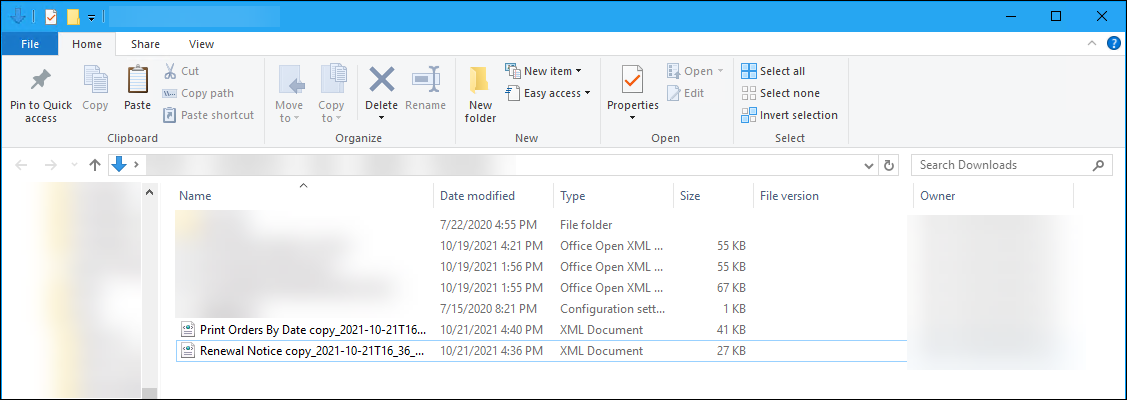The image size is (1127, 400).
Task: Click New folder icon in title bar
Action: (73, 17)
